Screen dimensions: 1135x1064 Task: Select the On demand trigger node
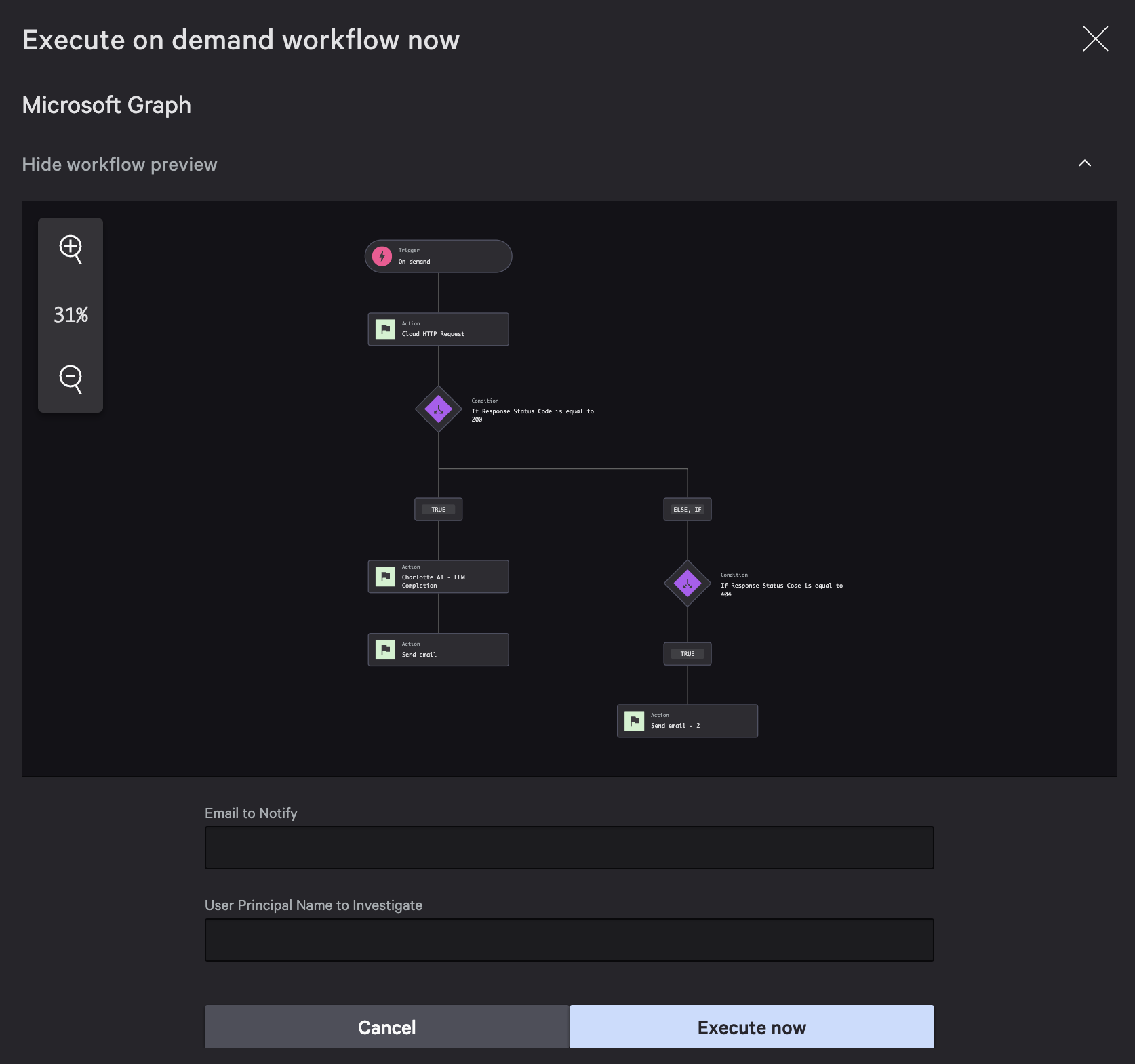(438, 256)
